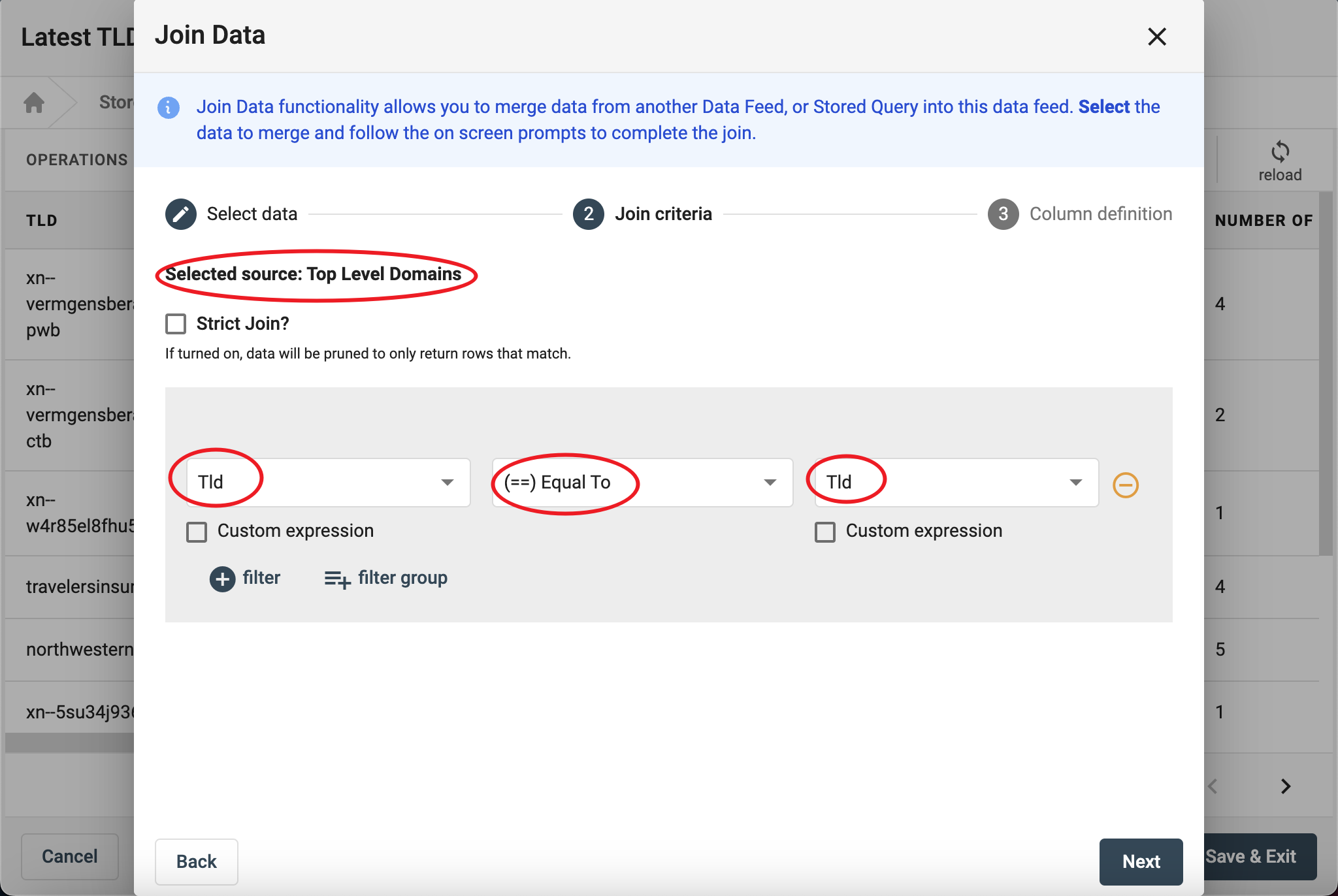This screenshot has height=896, width=1338.
Task: Go to Join criteria step 2
Action: pyautogui.click(x=589, y=214)
